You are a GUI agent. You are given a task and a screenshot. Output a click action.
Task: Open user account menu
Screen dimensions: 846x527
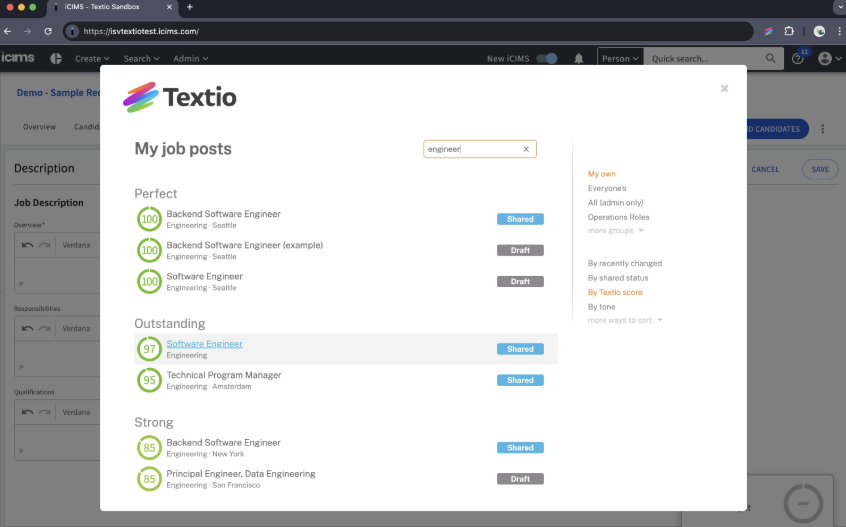tap(829, 58)
